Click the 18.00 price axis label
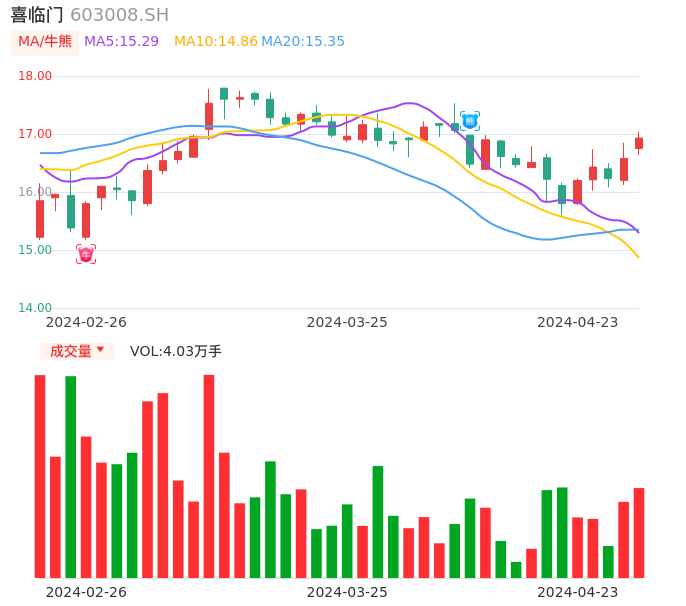 pos(36,76)
